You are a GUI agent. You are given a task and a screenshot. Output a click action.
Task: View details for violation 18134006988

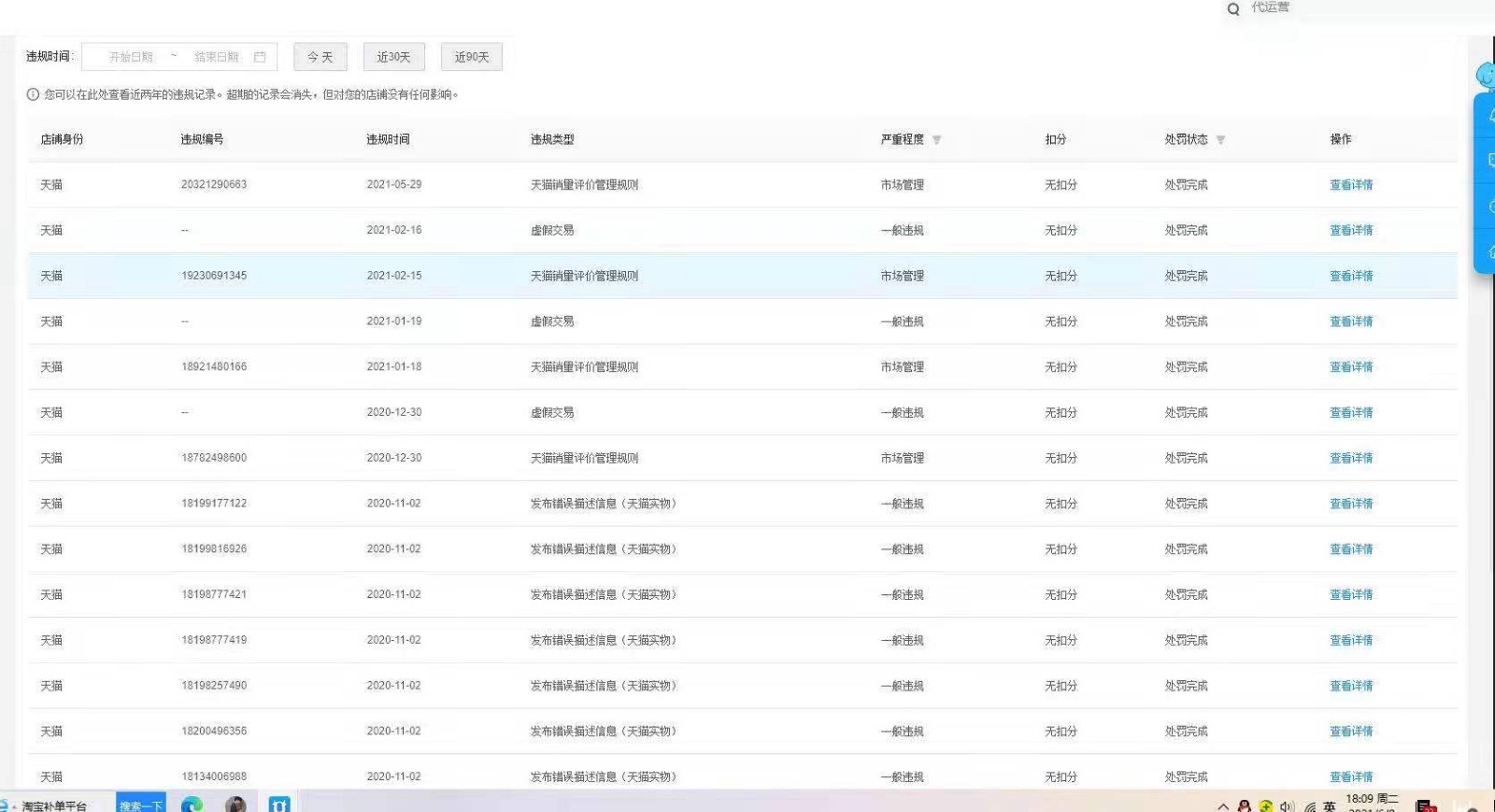click(x=1351, y=776)
